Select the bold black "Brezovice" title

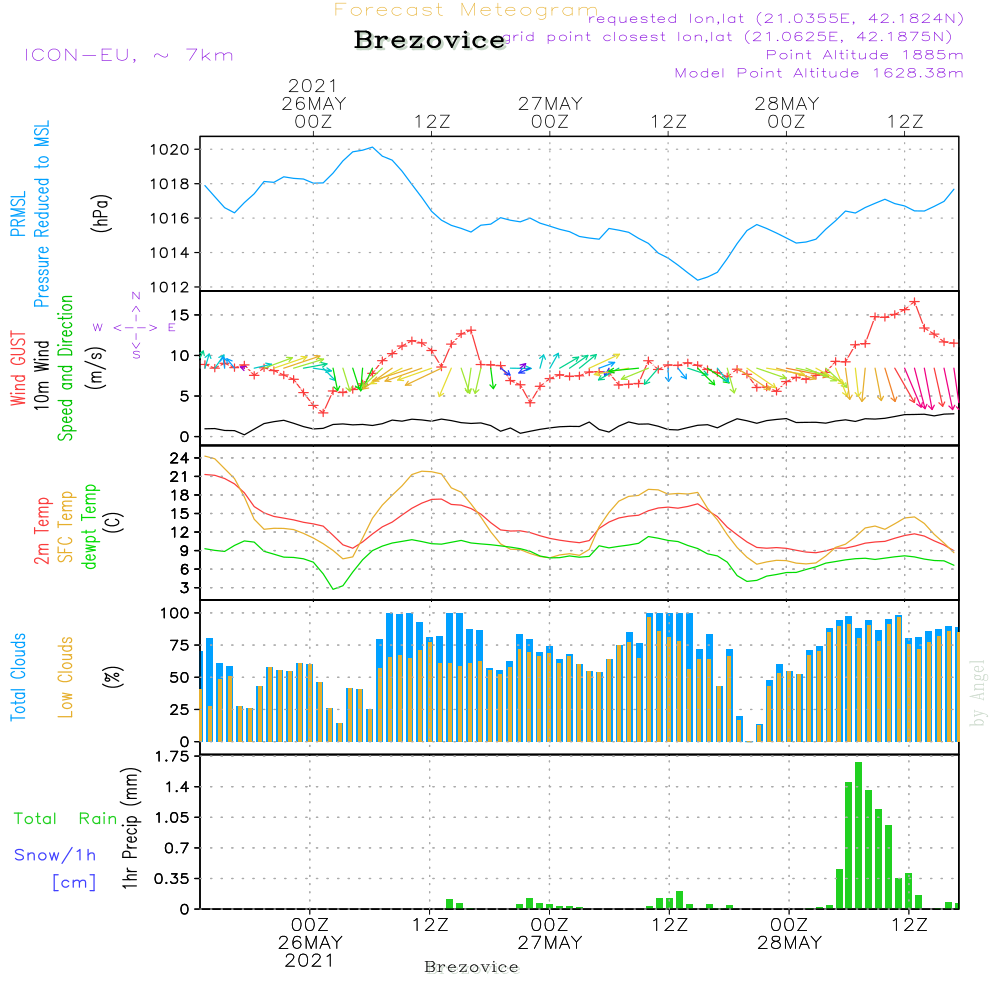pos(430,40)
